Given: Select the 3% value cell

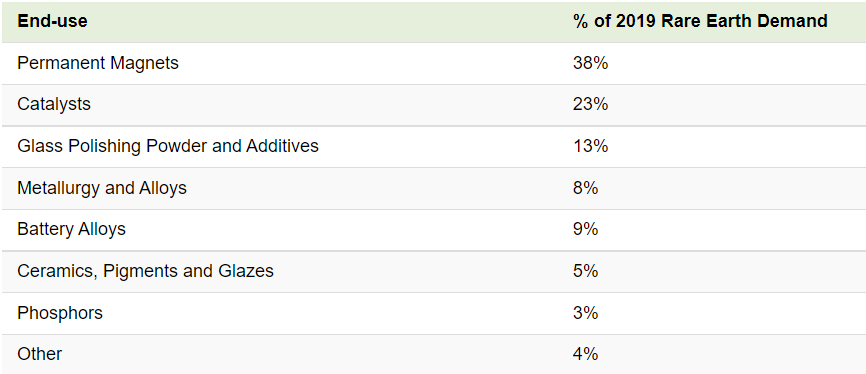Looking at the screenshot, I should click(x=585, y=313).
